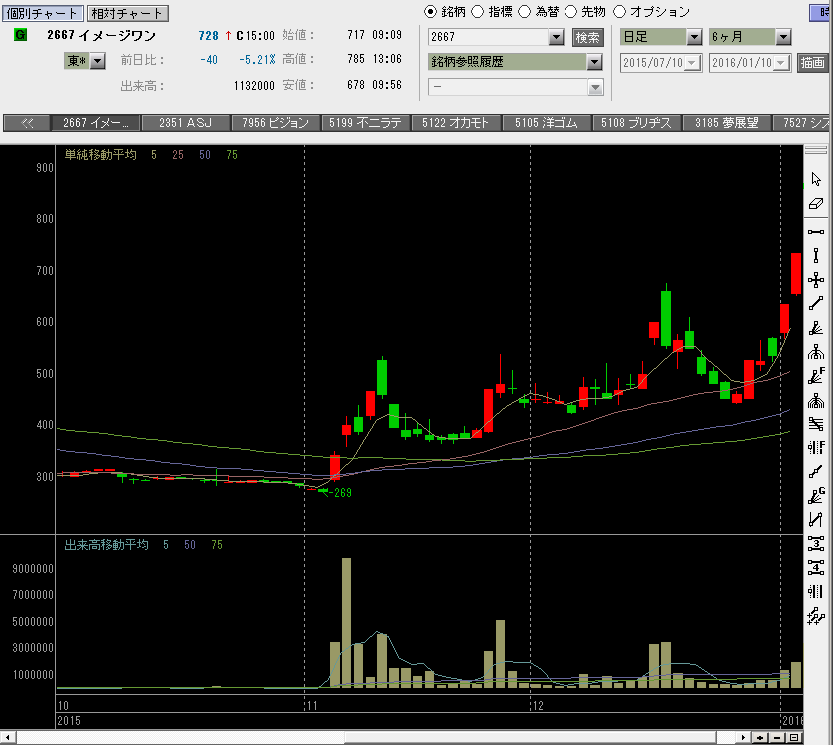Click the stock code input field showing 2667

(x=488, y=37)
